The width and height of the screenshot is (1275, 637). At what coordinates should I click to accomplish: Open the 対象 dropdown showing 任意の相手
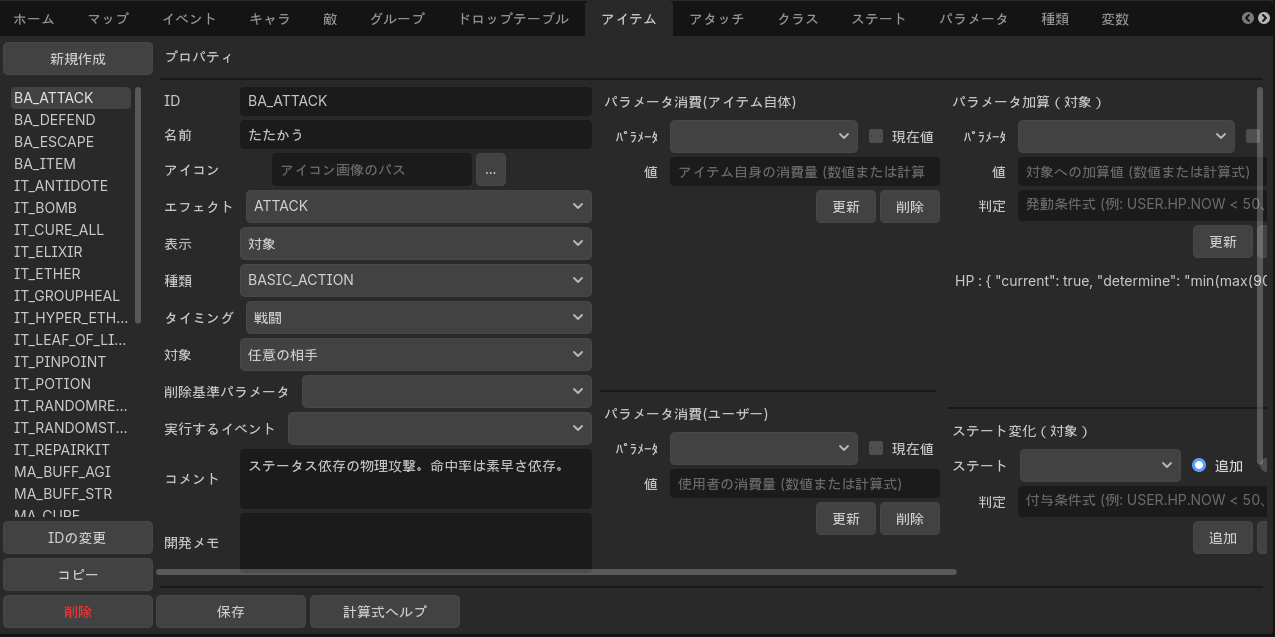tap(416, 354)
